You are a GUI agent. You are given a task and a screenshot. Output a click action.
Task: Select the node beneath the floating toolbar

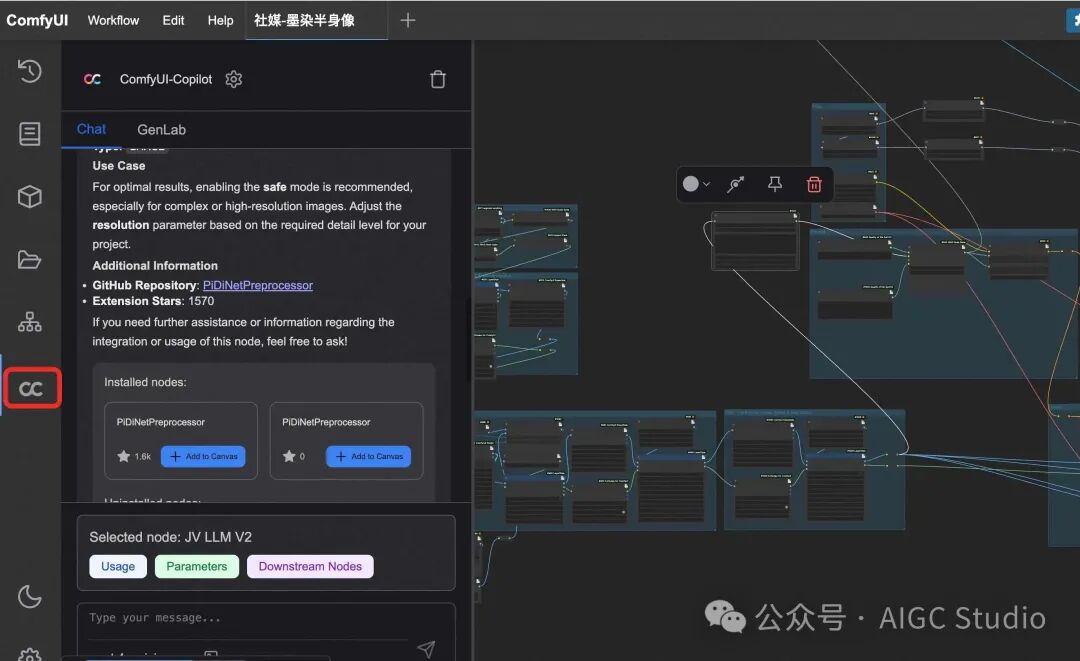tap(755, 240)
